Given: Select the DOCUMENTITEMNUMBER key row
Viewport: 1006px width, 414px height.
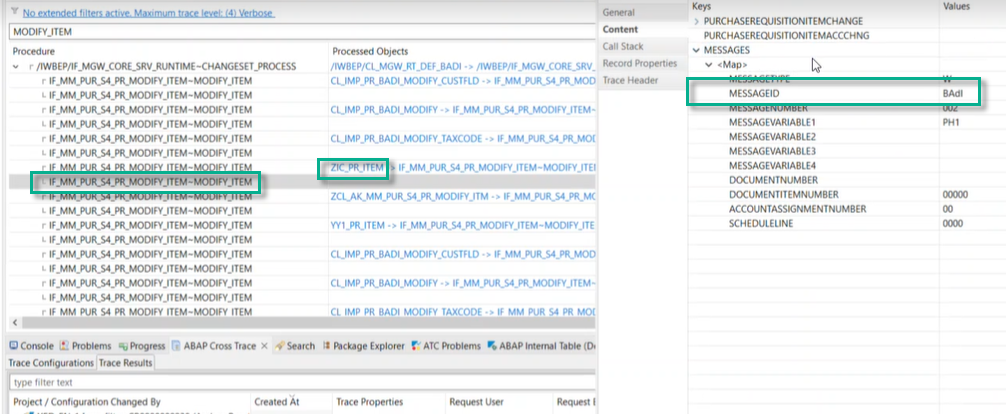Looking at the screenshot, I should click(x=783, y=194).
